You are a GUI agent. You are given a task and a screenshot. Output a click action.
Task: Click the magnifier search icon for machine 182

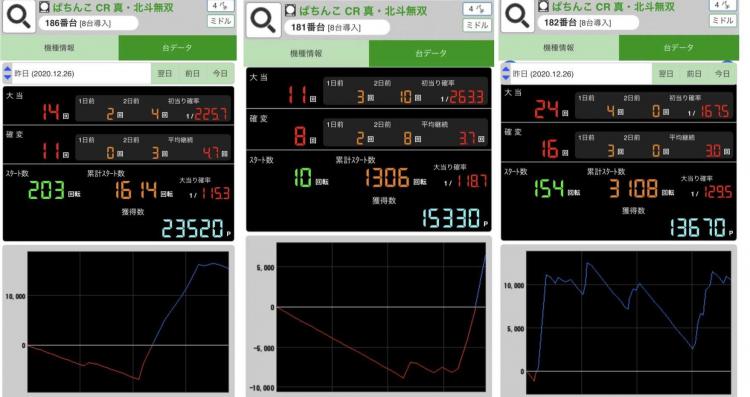click(518, 16)
